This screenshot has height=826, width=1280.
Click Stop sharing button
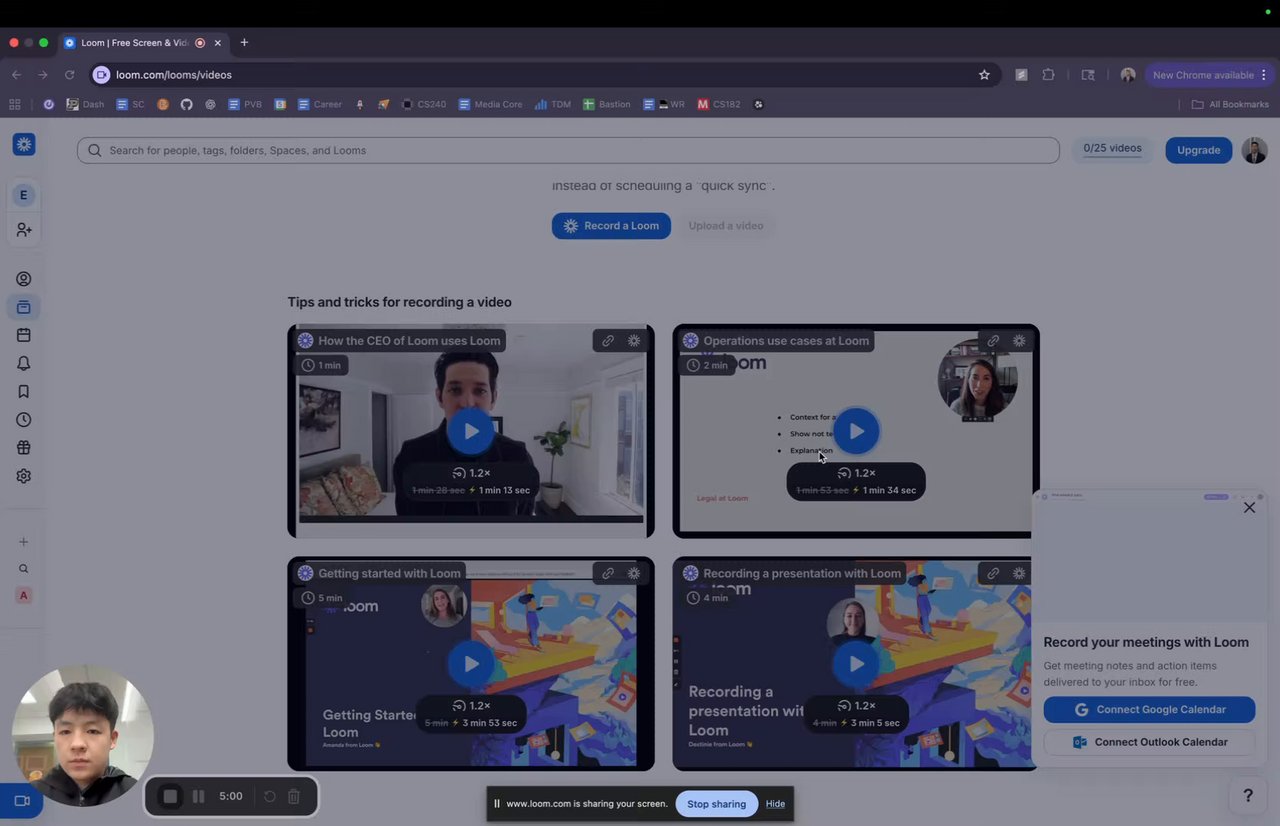click(716, 804)
